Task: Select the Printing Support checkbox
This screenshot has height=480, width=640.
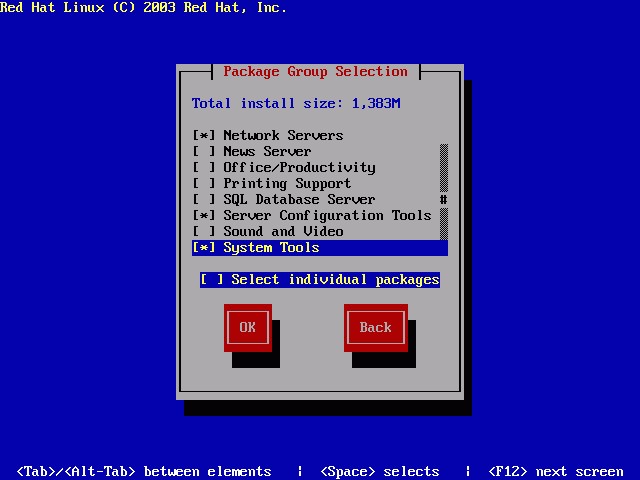Action: pos(204,183)
